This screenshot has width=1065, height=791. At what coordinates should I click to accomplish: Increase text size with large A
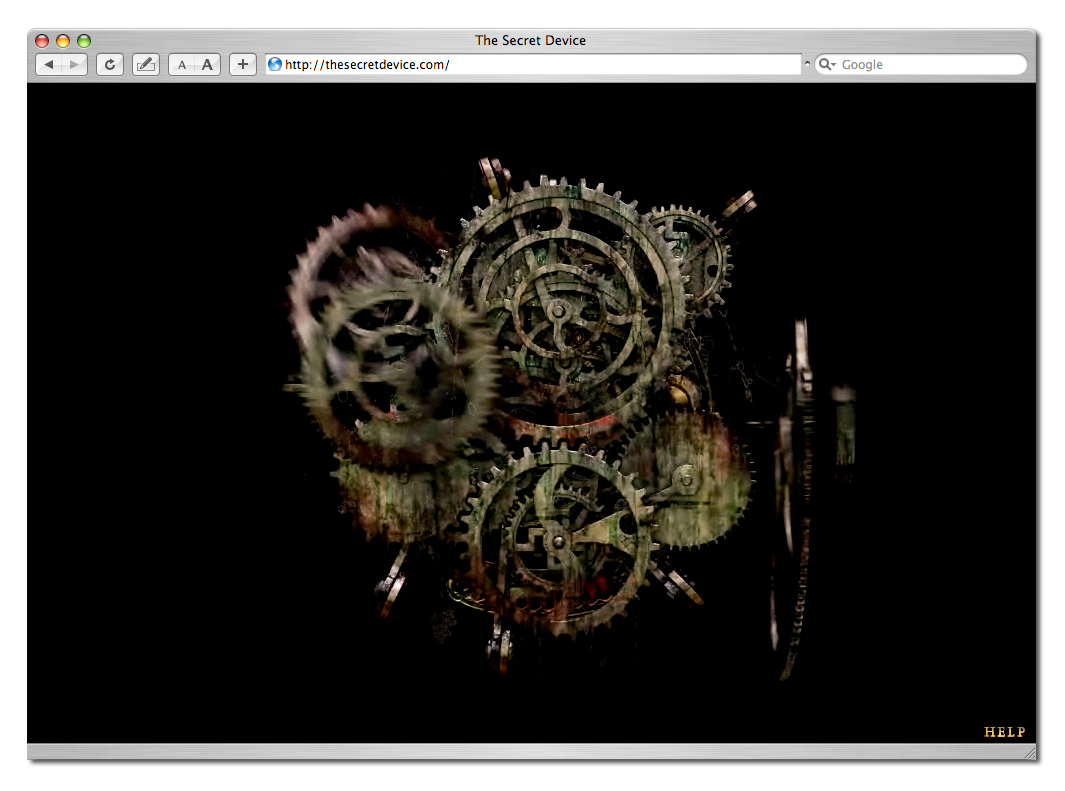click(207, 65)
